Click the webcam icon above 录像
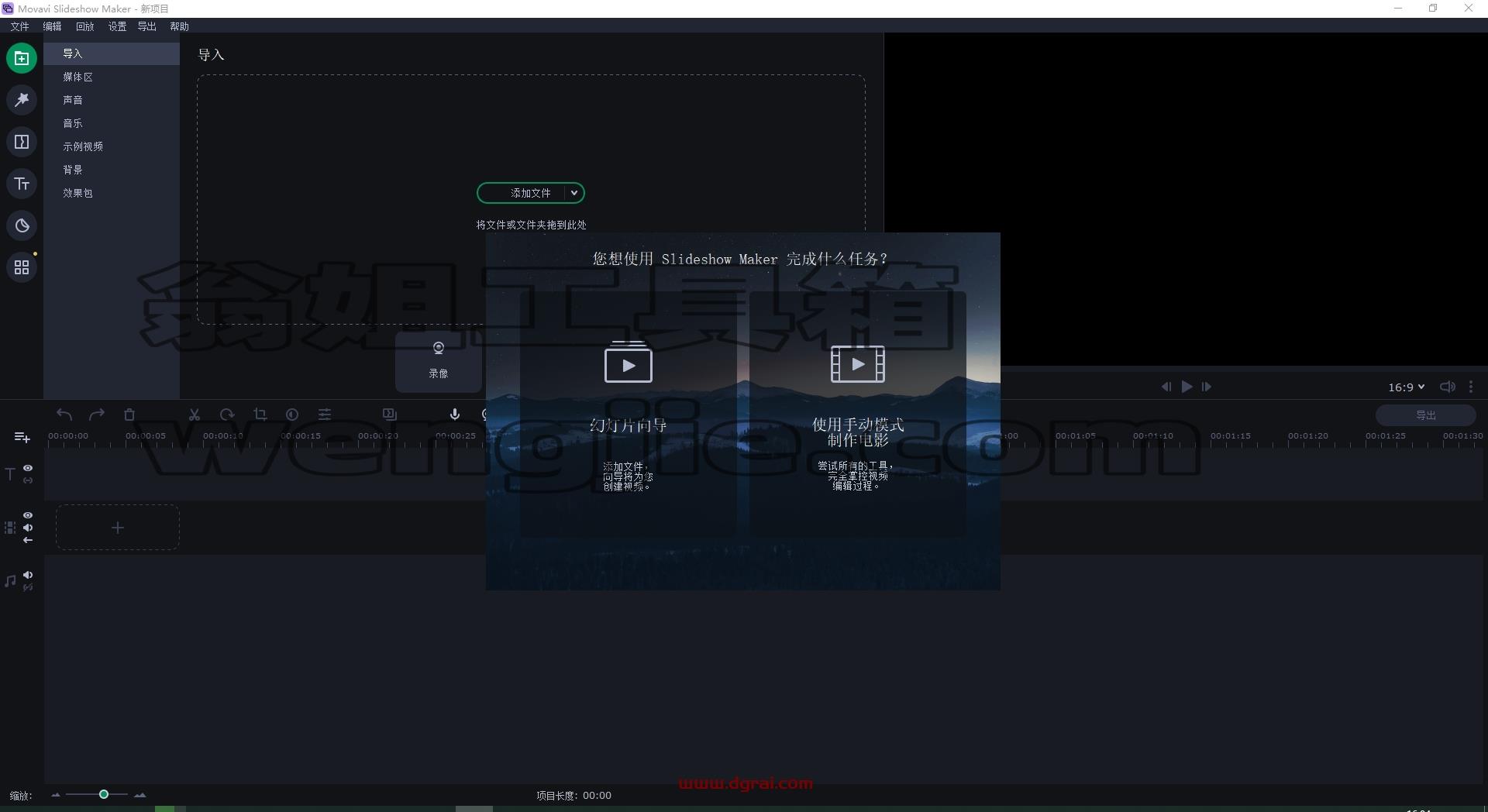This screenshot has width=1488, height=812. click(x=439, y=348)
